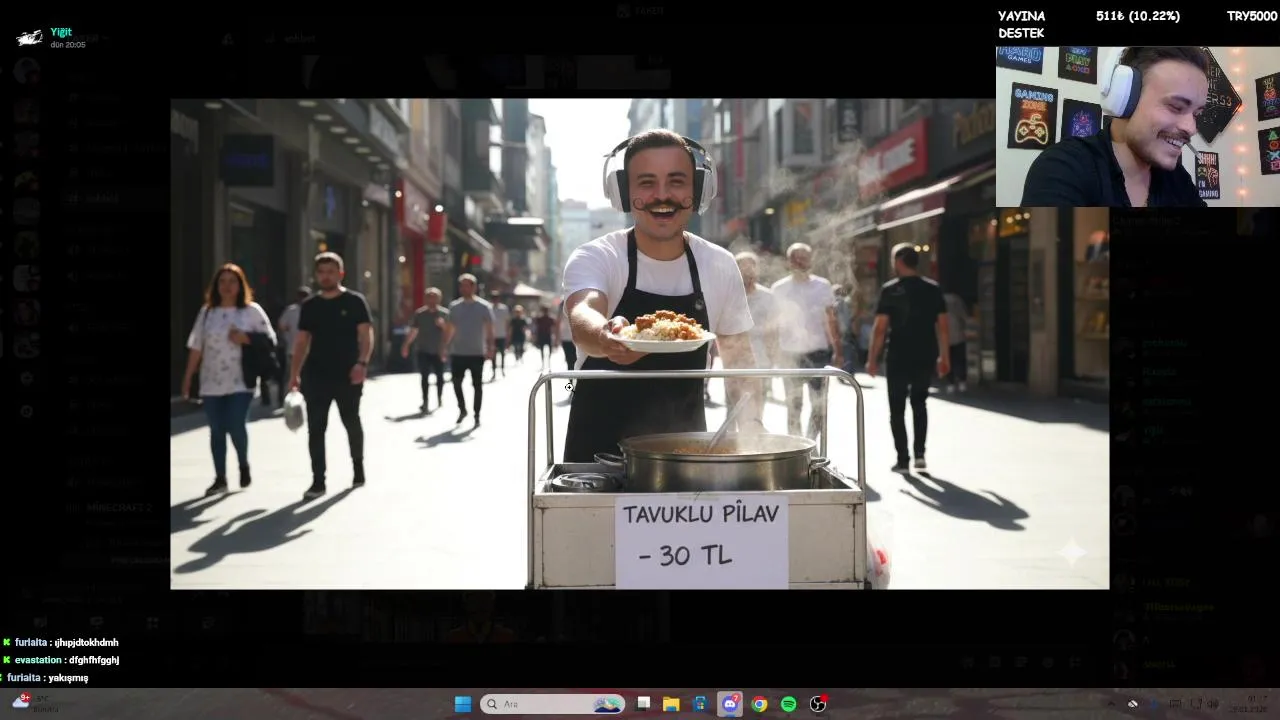Open the Windows Start menu
This screenshot has width=1280, height=720.
463,704
